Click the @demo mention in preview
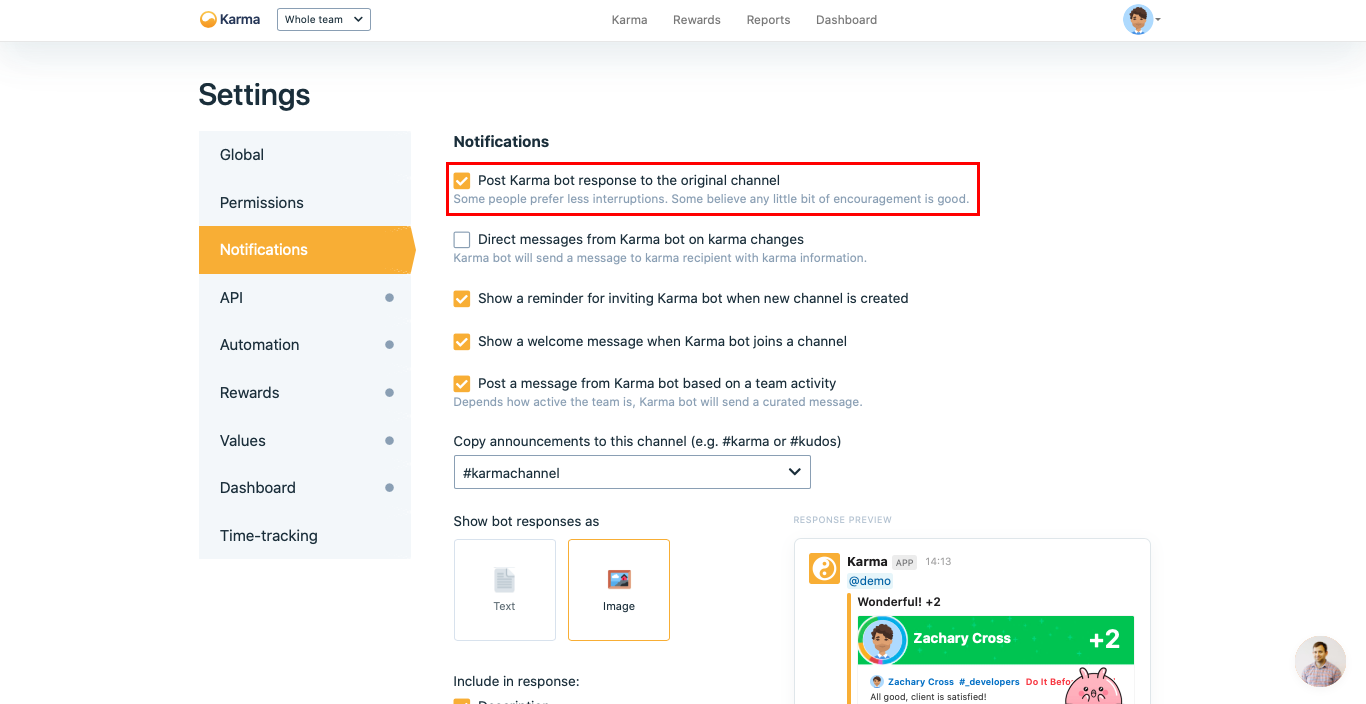Screen dimensions: 1366x704 pyautogui.click(x=869, y=581)
